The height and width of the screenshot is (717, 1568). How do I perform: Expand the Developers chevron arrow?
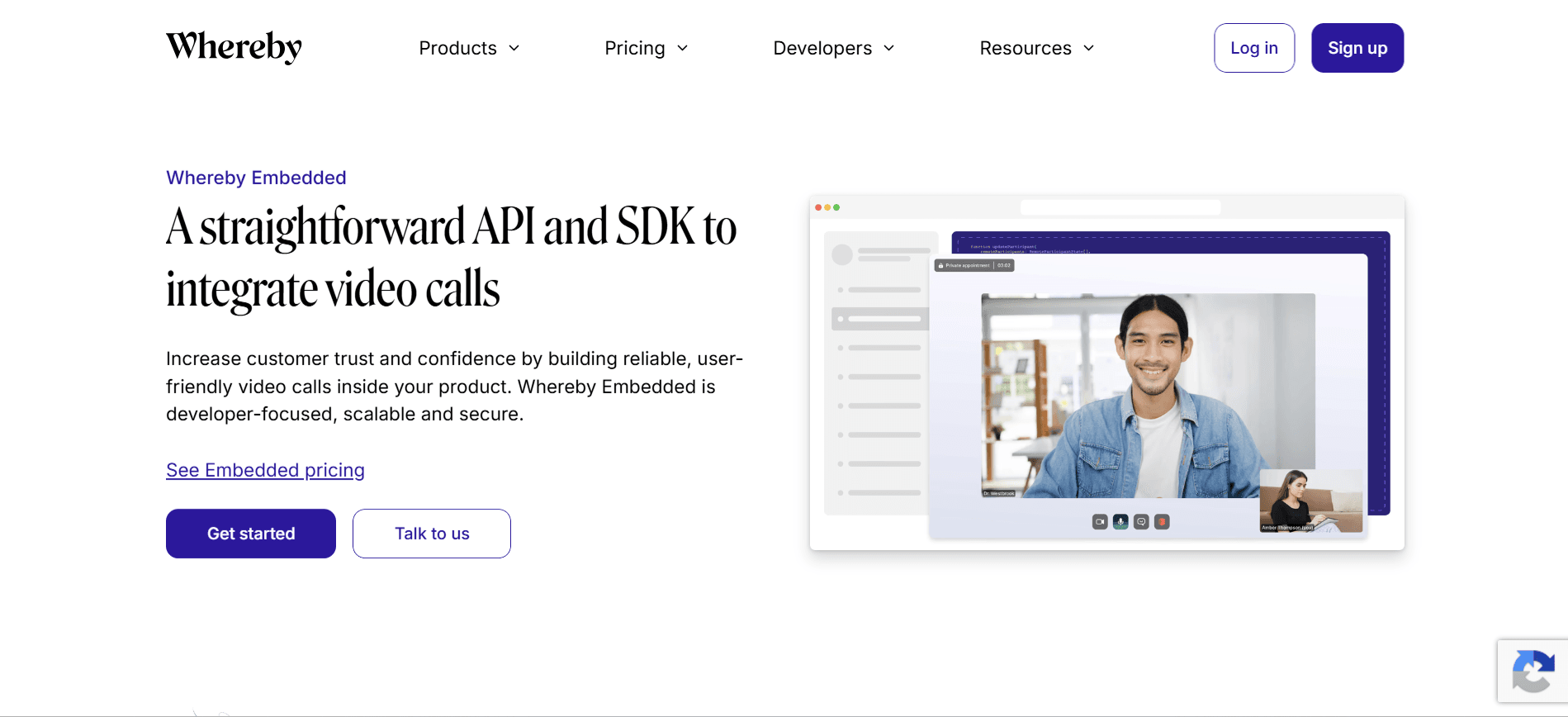(888, 48)
